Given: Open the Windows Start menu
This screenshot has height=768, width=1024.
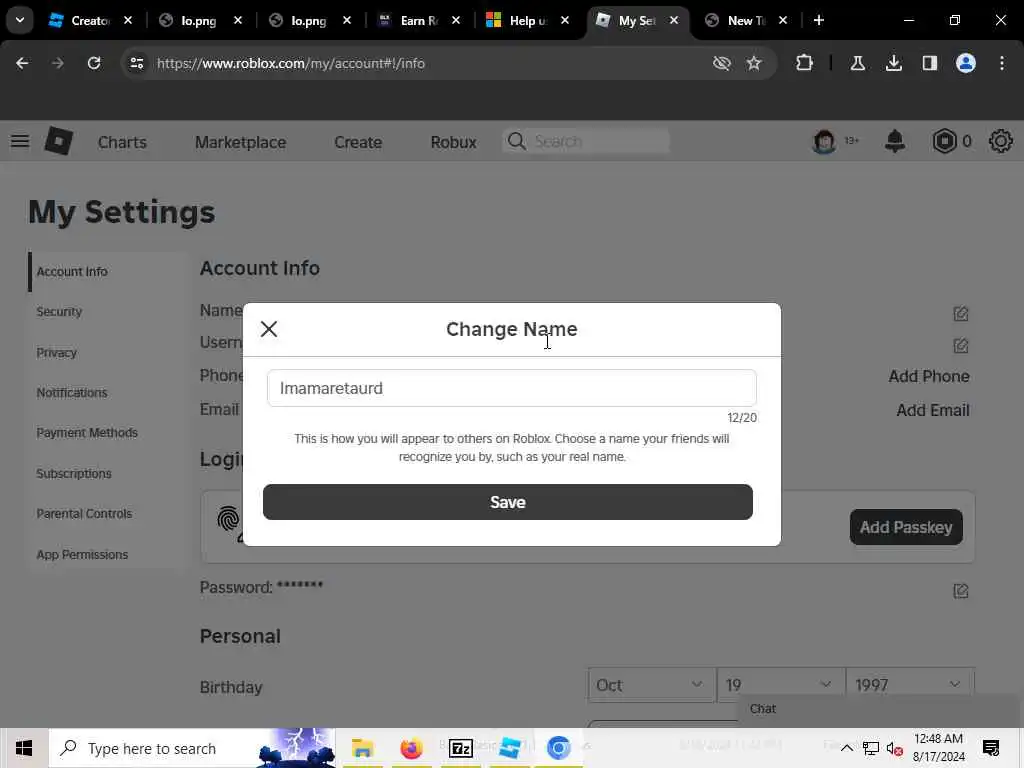Looking at the screenshot, I should (x=24, y=748).
